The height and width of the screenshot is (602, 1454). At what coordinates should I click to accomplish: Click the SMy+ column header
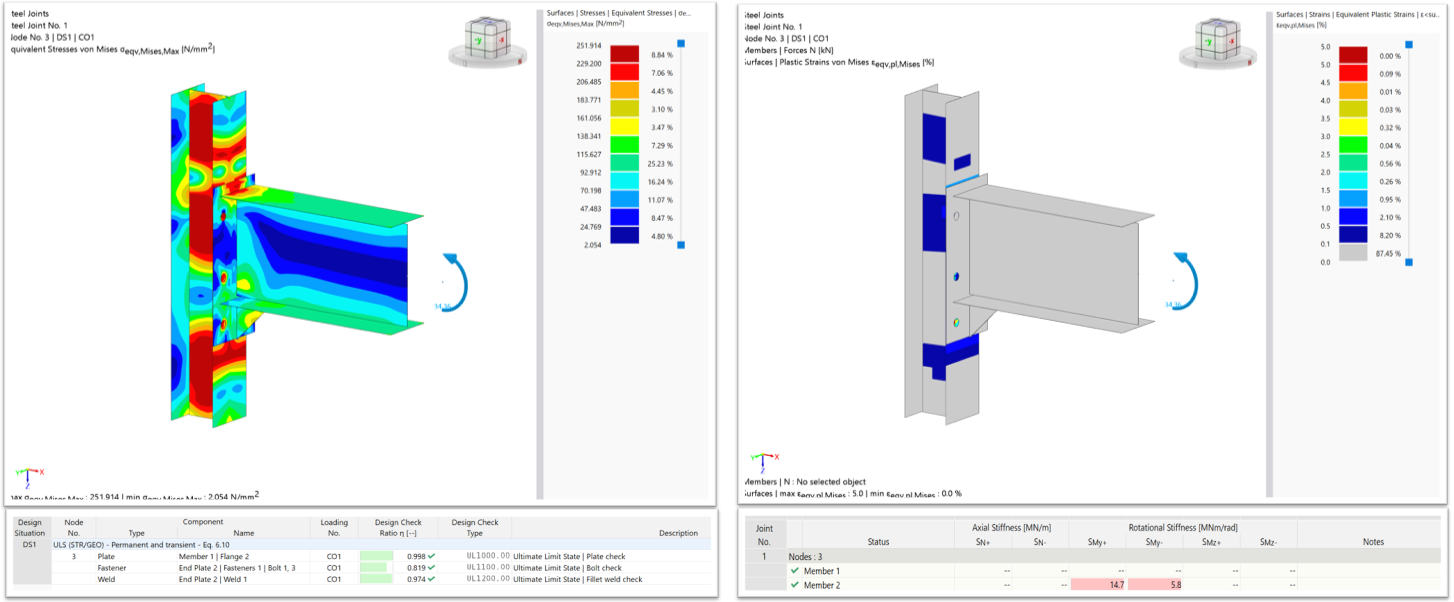[1097, 541]
